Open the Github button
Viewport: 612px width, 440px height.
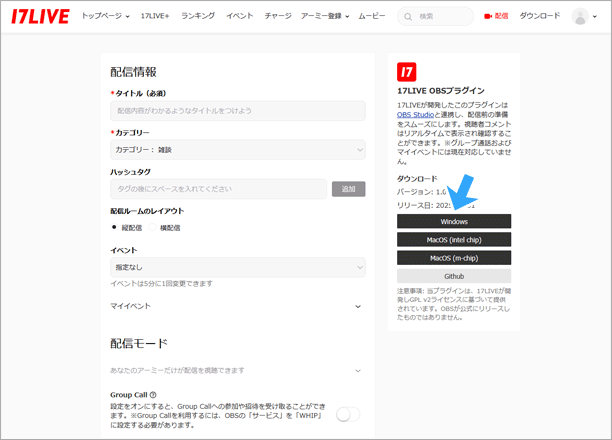click(454, 276)
